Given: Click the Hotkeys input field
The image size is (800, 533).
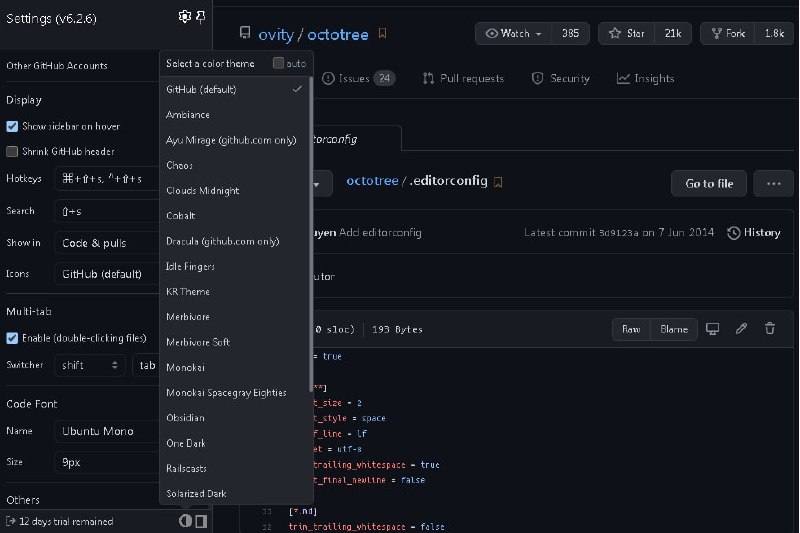Looking at the screenshot, I should (x=107, y=179).
